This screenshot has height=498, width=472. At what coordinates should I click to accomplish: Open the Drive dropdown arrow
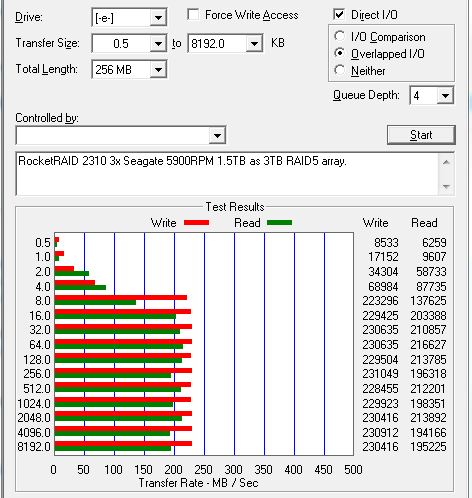click(x=158, y=17)
